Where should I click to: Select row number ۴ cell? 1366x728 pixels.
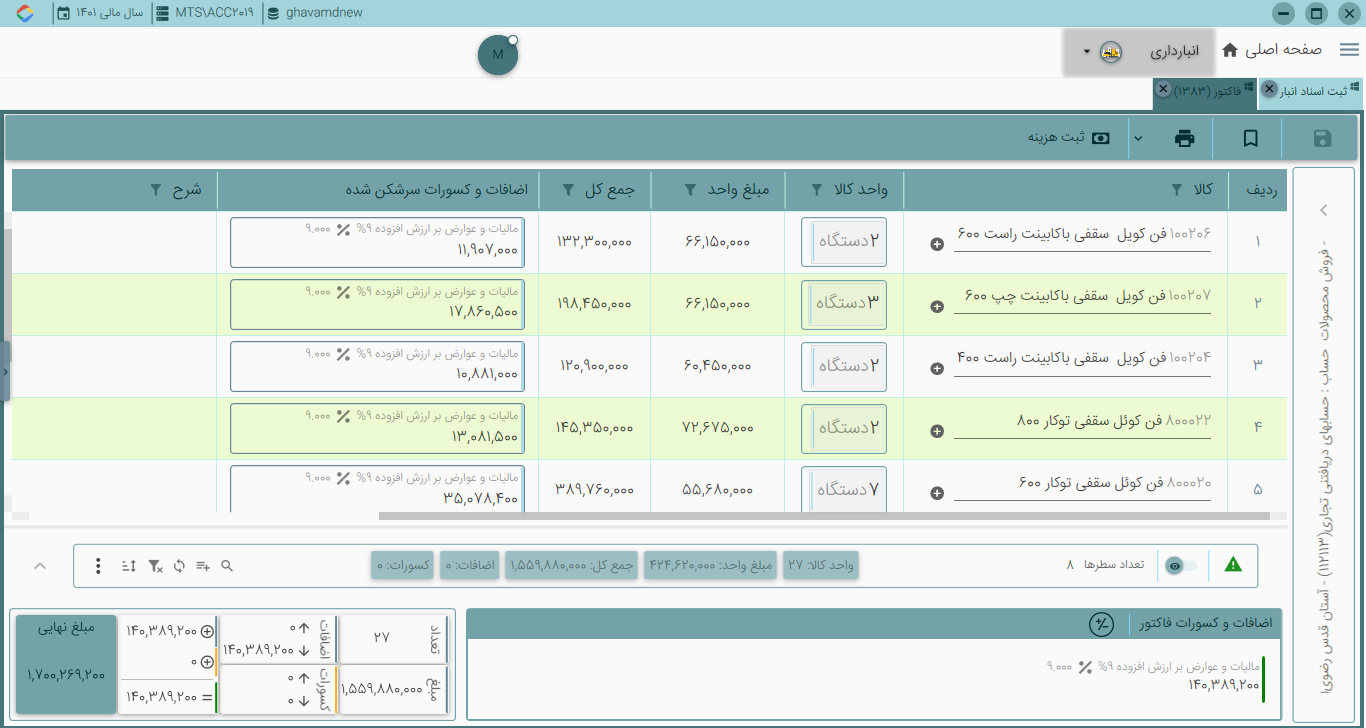[x=1258, y=428]
